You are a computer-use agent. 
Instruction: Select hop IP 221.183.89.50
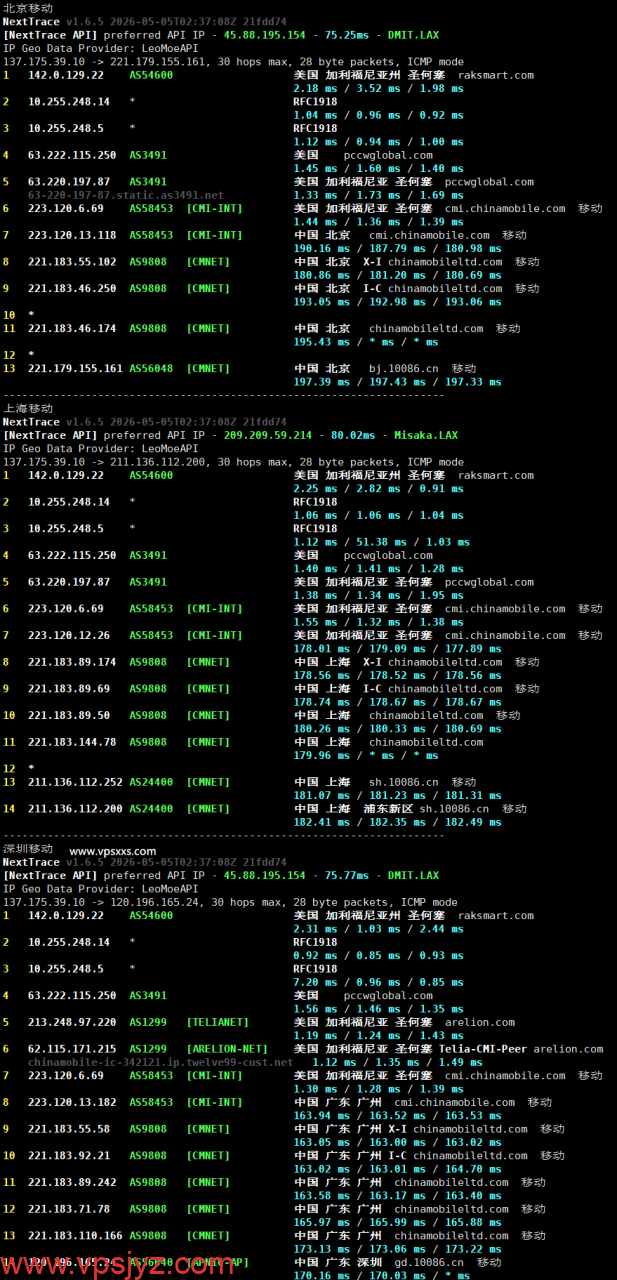[x=69, y=715]
